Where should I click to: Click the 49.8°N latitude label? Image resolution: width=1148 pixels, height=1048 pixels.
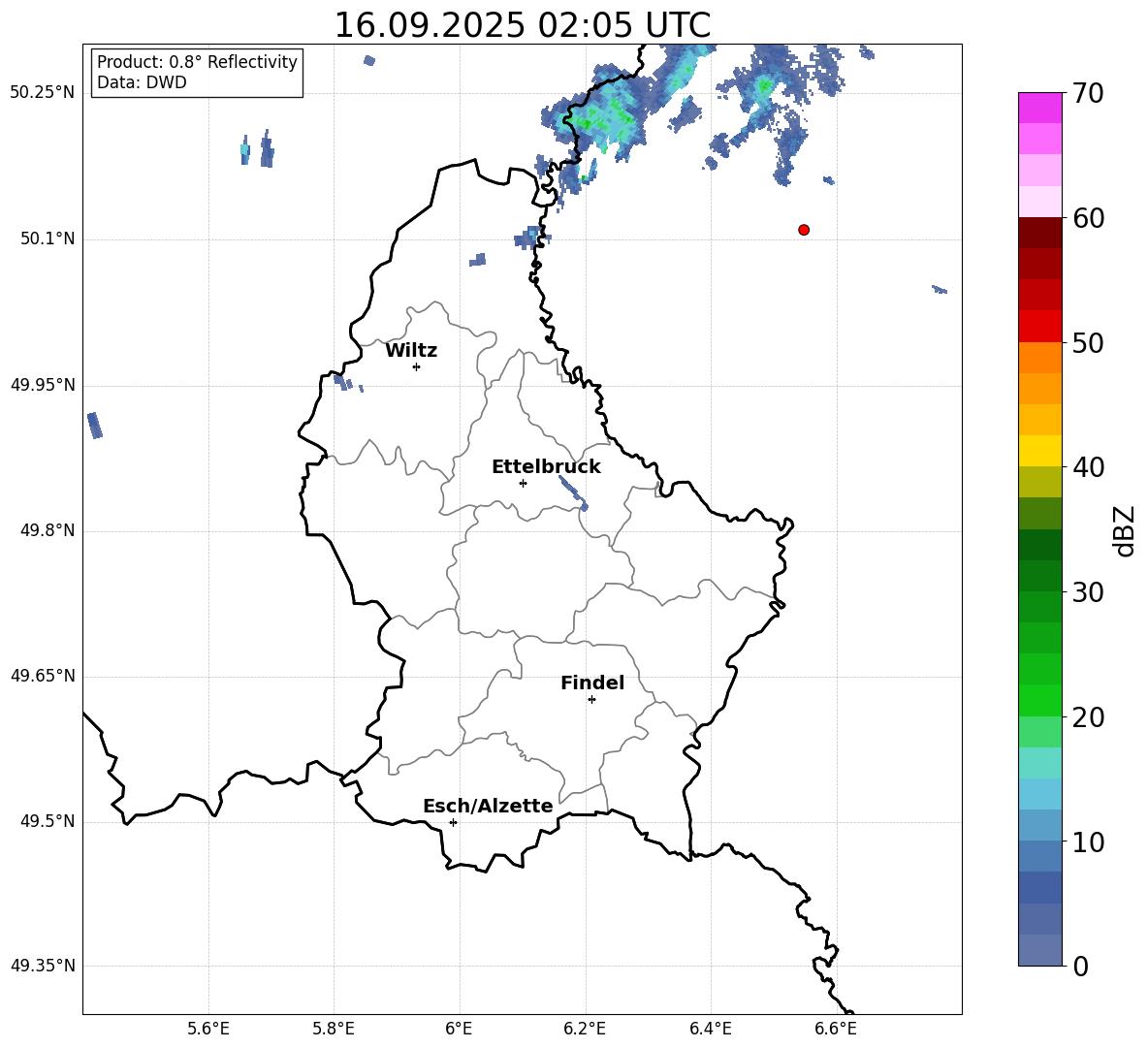[48, 530]
